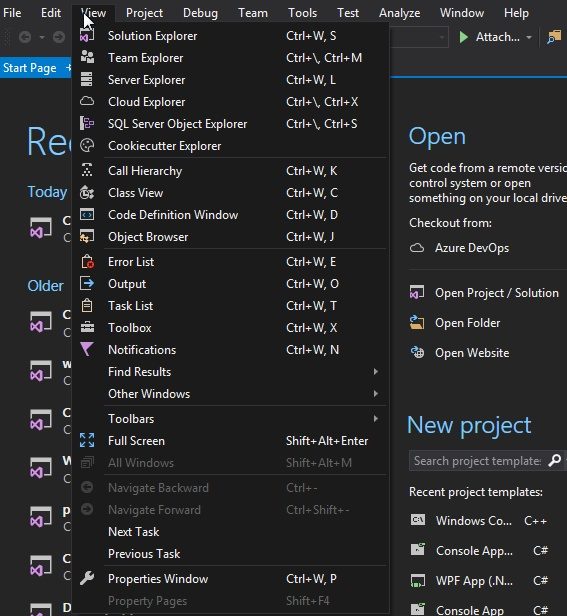Image resolution: width=567 pixels, height=616 pixels.
Task: Click the Code Definition Window icon
Action: [x=87, y=215]
